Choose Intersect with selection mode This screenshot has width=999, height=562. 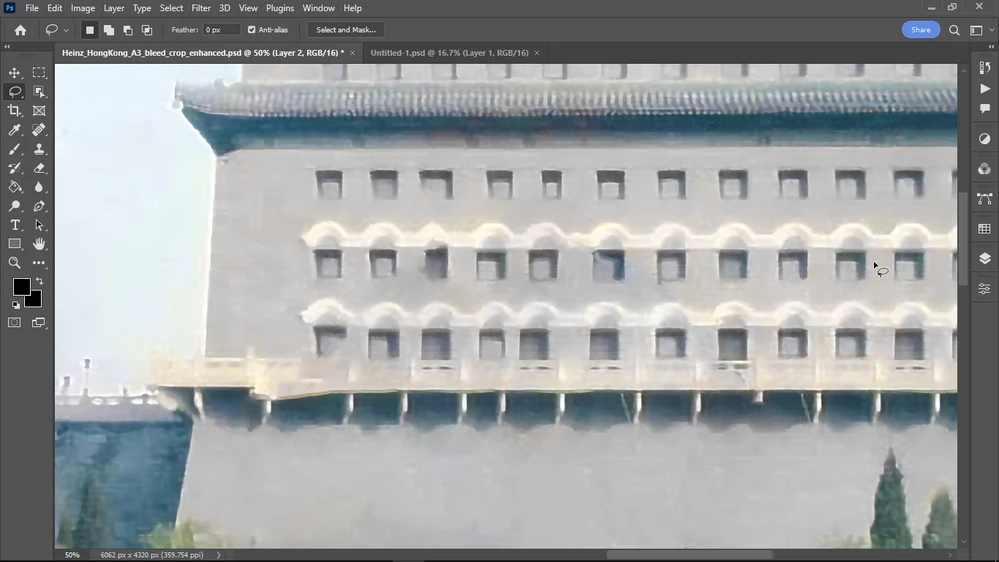[147, 30]
